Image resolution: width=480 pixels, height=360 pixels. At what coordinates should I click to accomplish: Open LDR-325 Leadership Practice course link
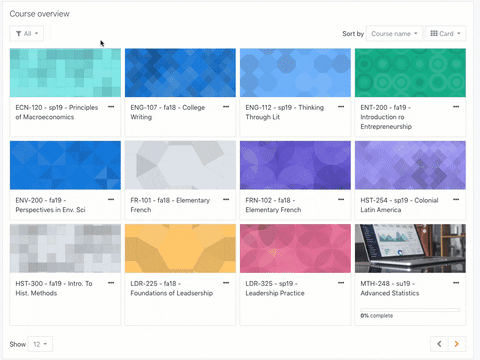(x=275, y=288)
